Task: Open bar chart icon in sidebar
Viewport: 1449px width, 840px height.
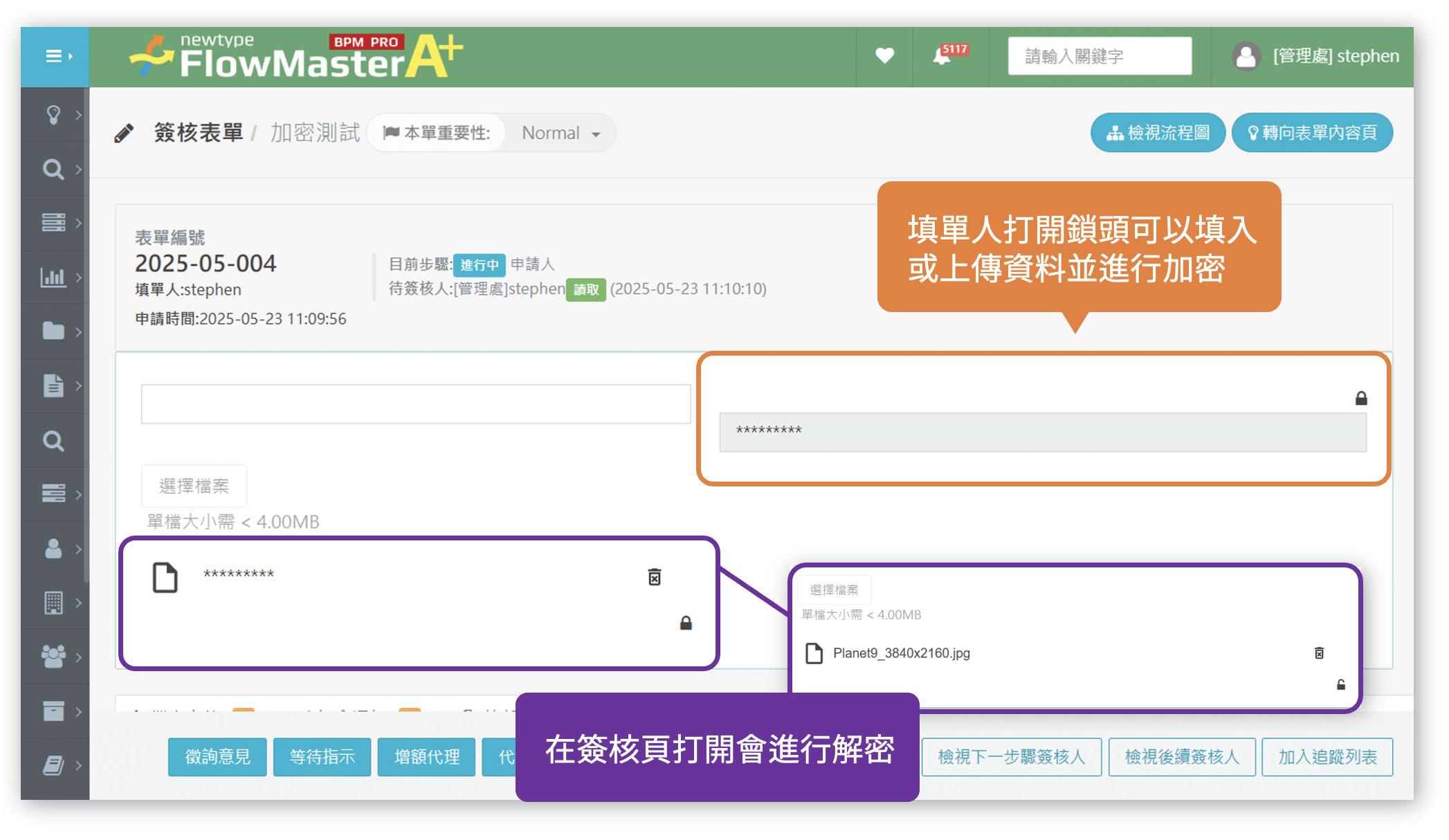Action: pos(53,277)
